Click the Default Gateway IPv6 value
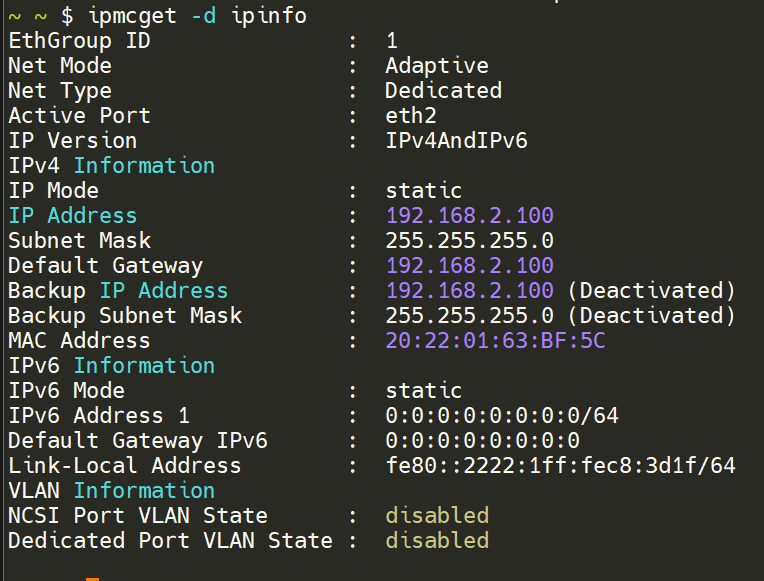This screenshot has width=764, height=581. [482, 441]
